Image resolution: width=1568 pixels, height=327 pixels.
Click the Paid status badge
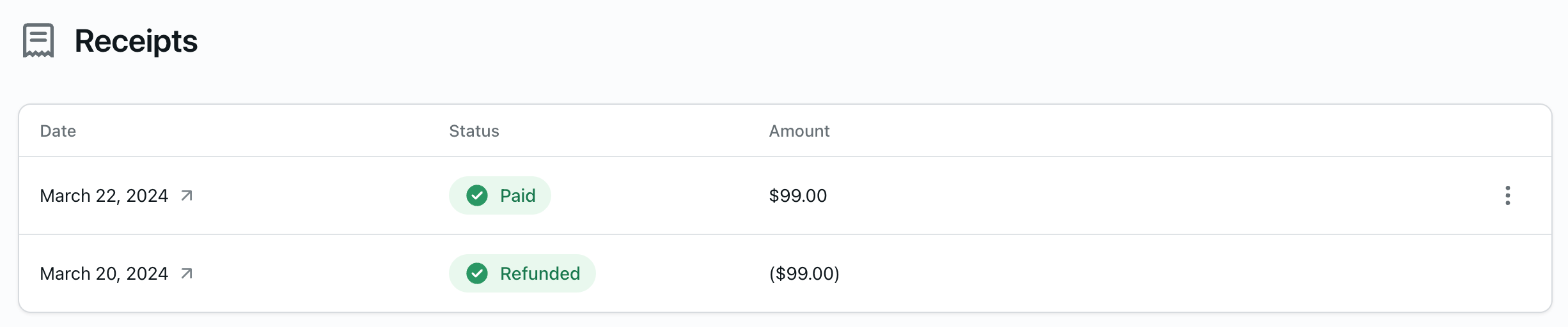point(499,195)
